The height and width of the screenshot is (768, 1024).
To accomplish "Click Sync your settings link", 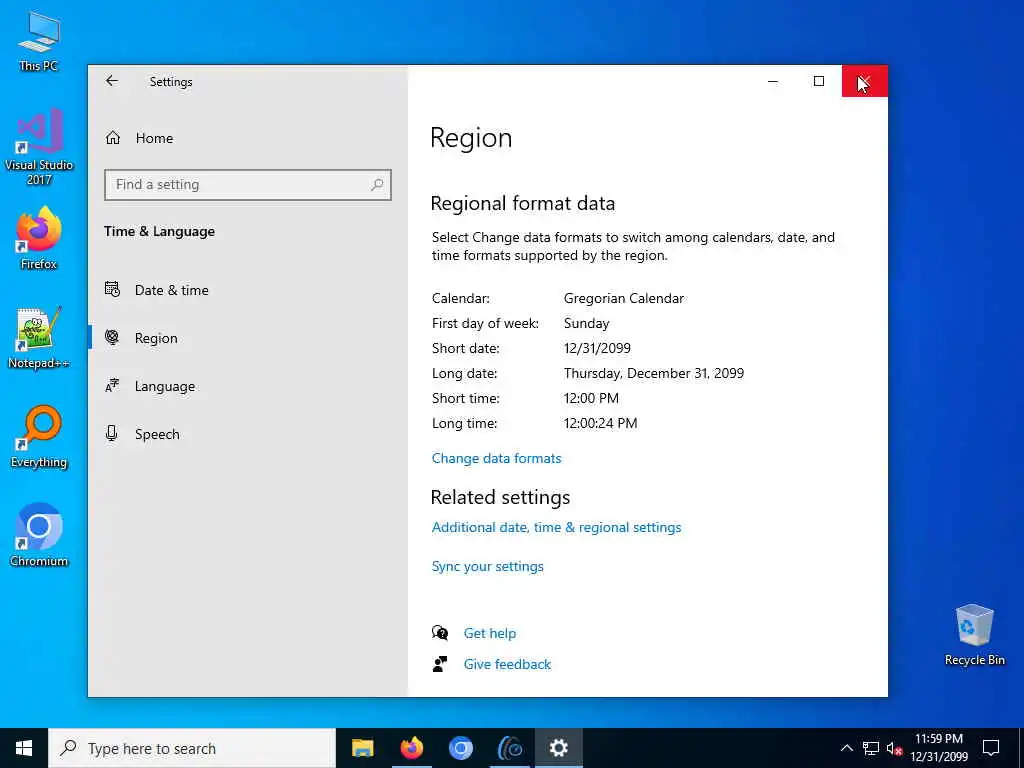I will tap(487, 567).
